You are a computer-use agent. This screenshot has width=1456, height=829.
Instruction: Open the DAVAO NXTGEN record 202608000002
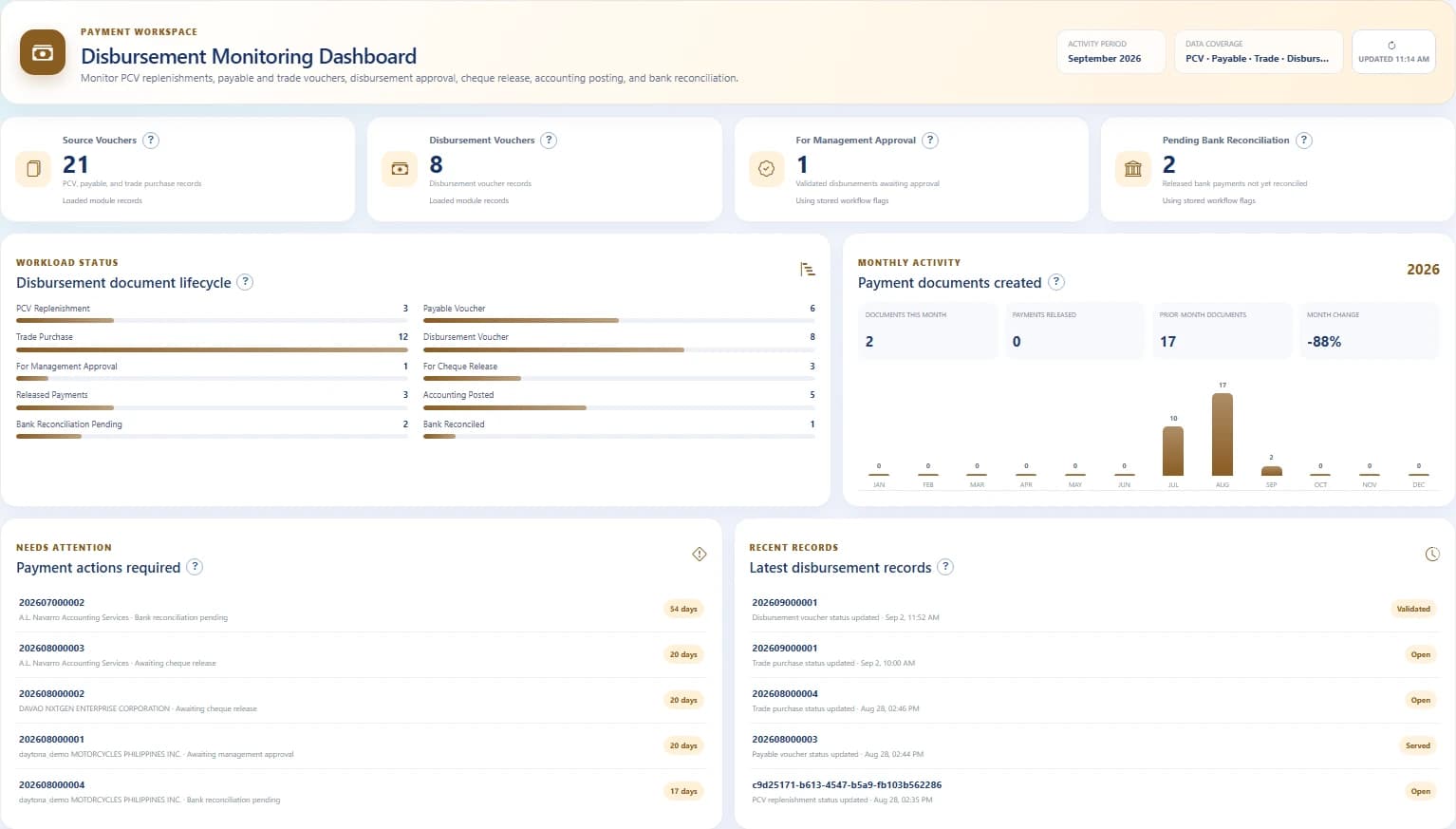(361, 701)
